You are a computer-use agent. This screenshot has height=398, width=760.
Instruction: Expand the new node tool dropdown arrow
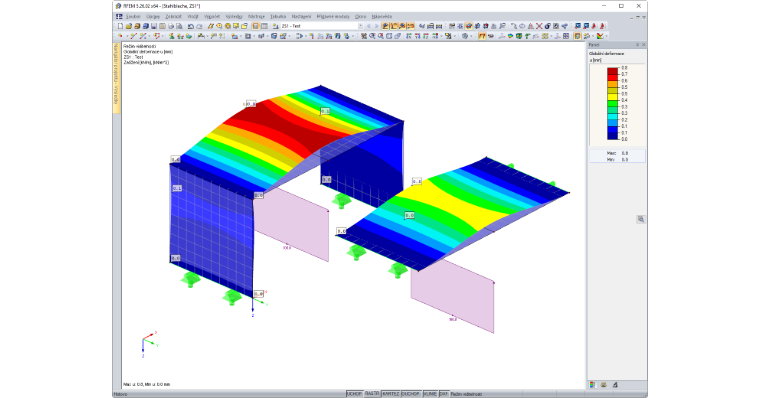click(127, 36)
